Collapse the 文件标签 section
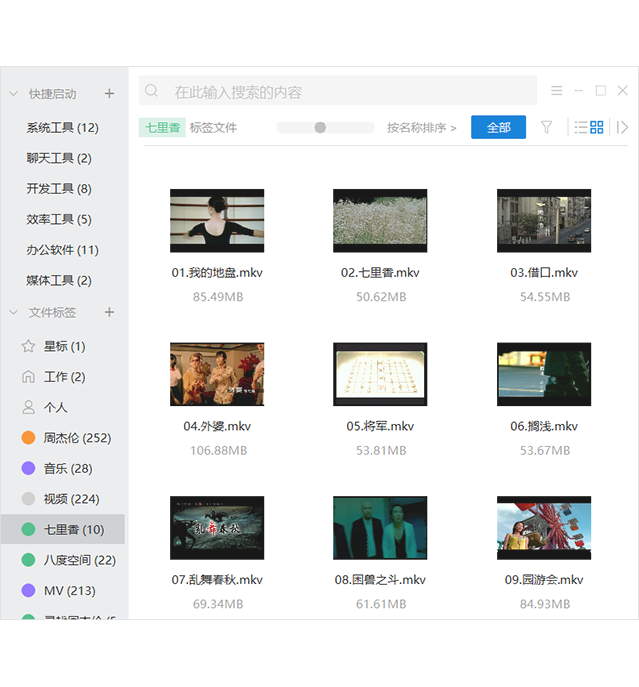 [x=14, y=313]
